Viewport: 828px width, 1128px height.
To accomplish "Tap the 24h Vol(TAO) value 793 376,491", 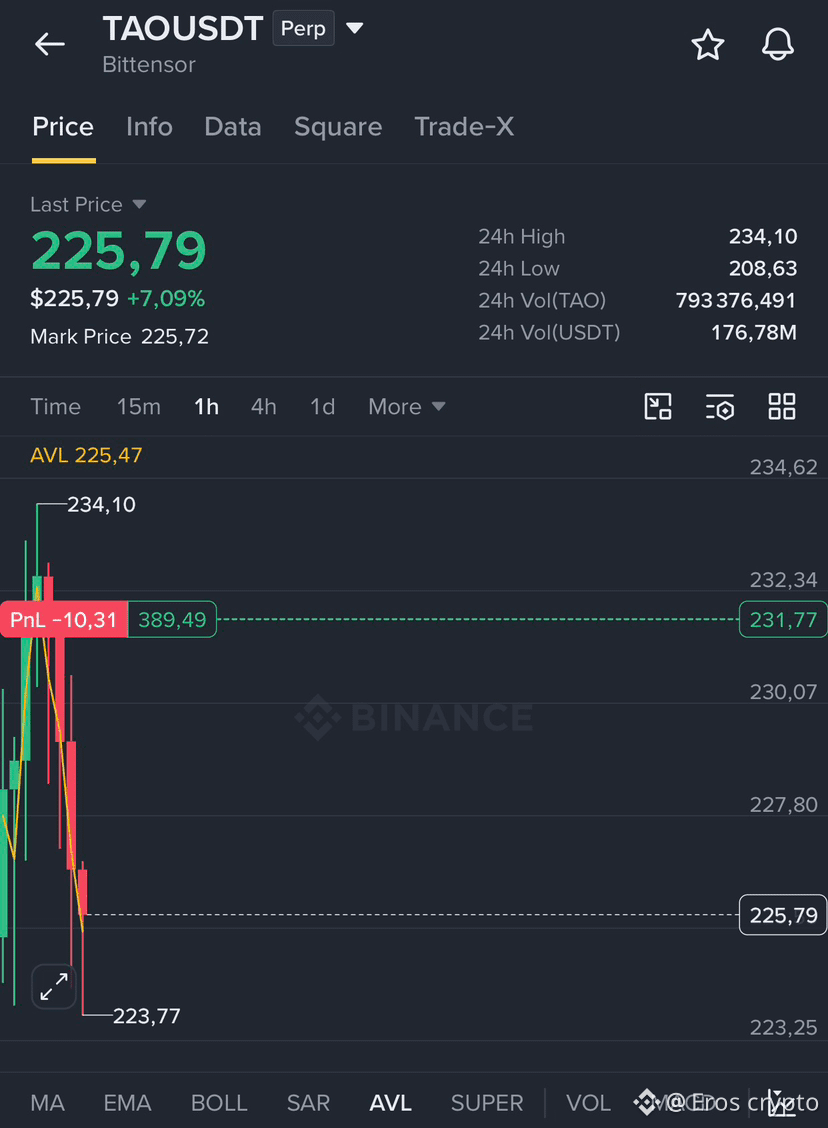I will [736, 300].
